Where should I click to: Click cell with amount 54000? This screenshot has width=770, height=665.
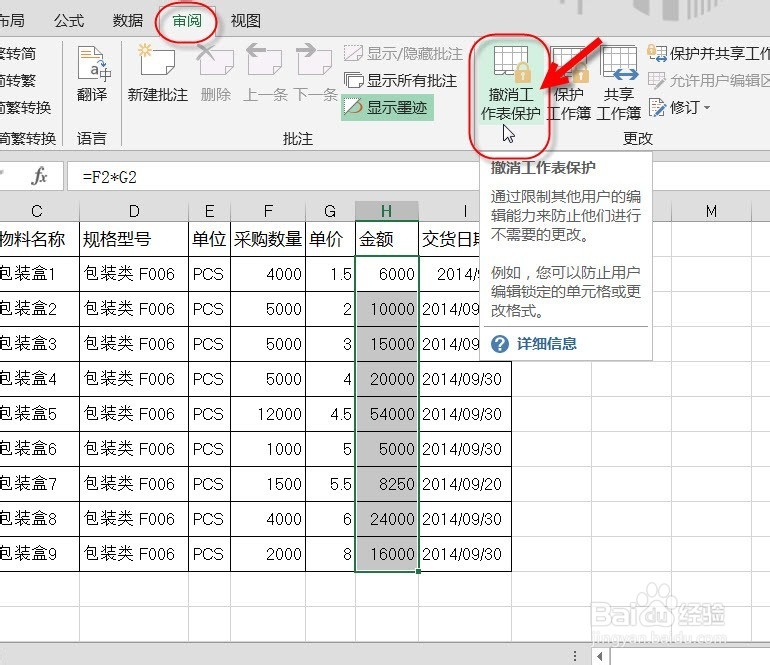pos(387,414)
